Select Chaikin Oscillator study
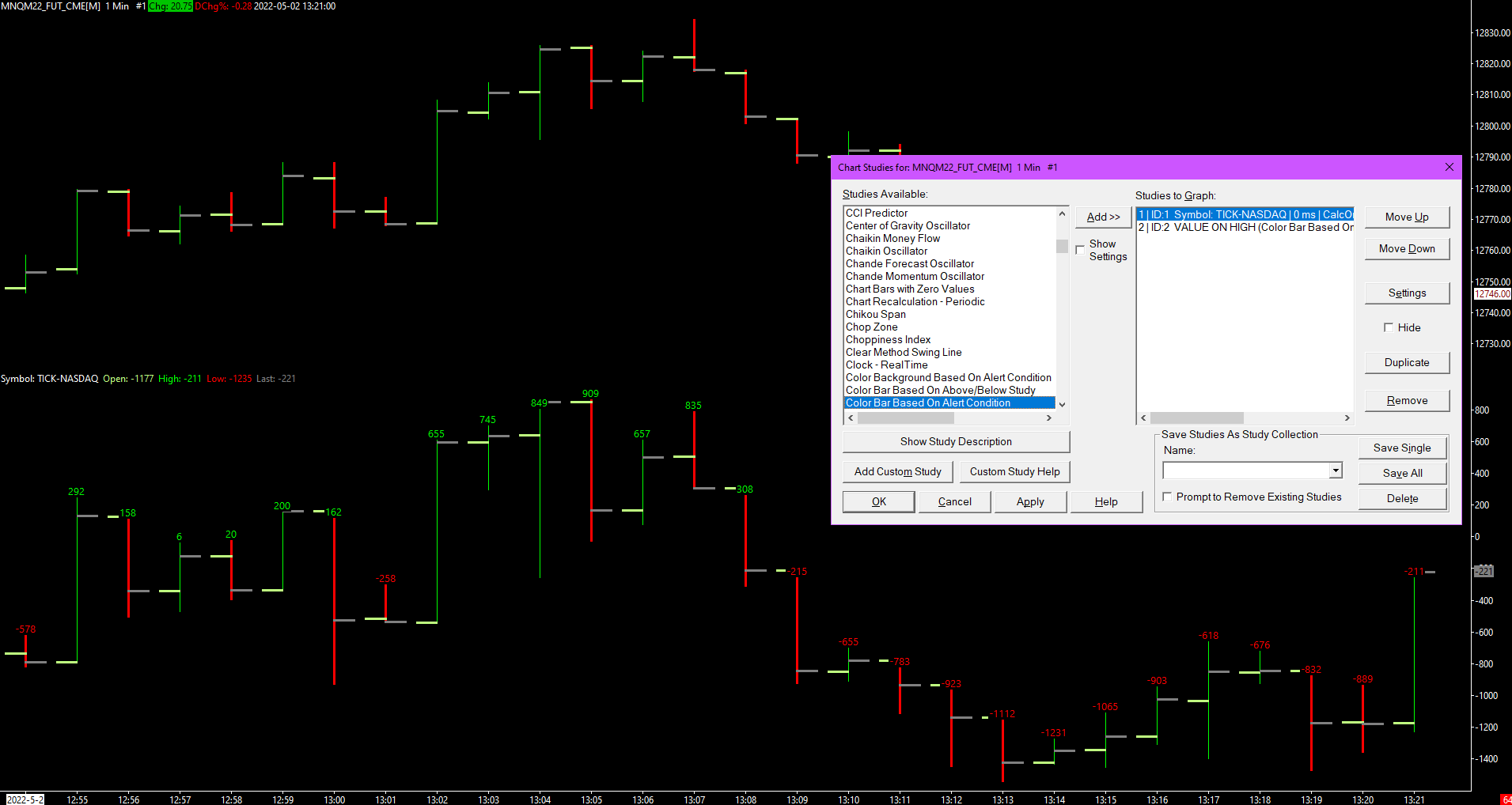This screenshot has height=805, width=1512. tap(949, 251)
